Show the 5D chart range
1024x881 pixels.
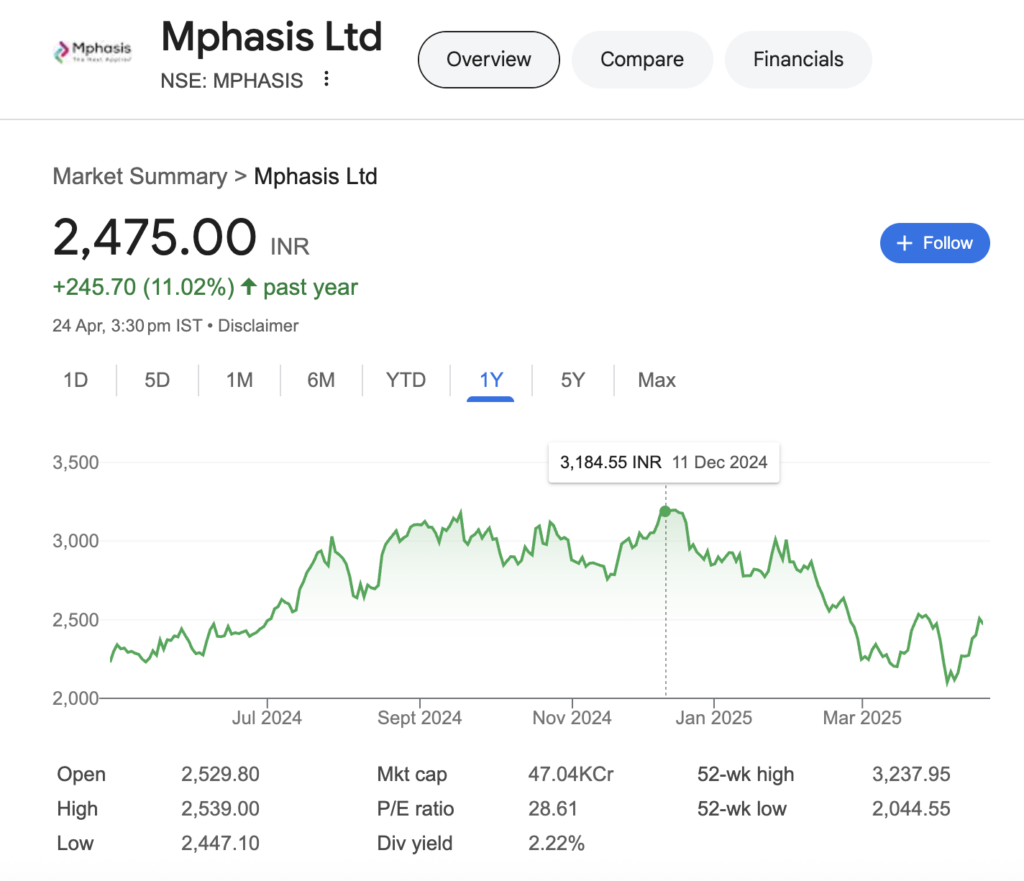[157, 380]
